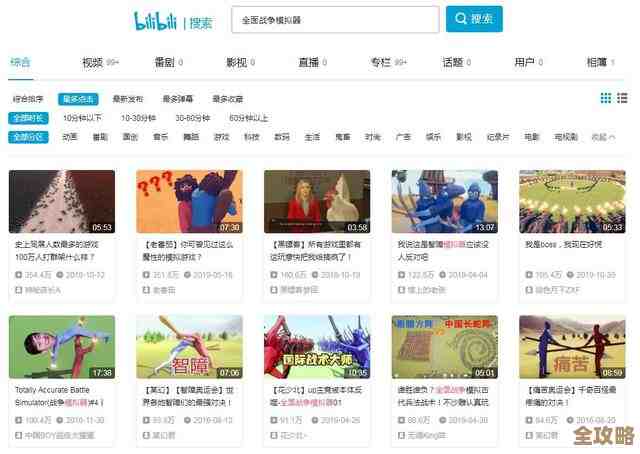Sort results by 最多收藏

[x=228, y=99]
